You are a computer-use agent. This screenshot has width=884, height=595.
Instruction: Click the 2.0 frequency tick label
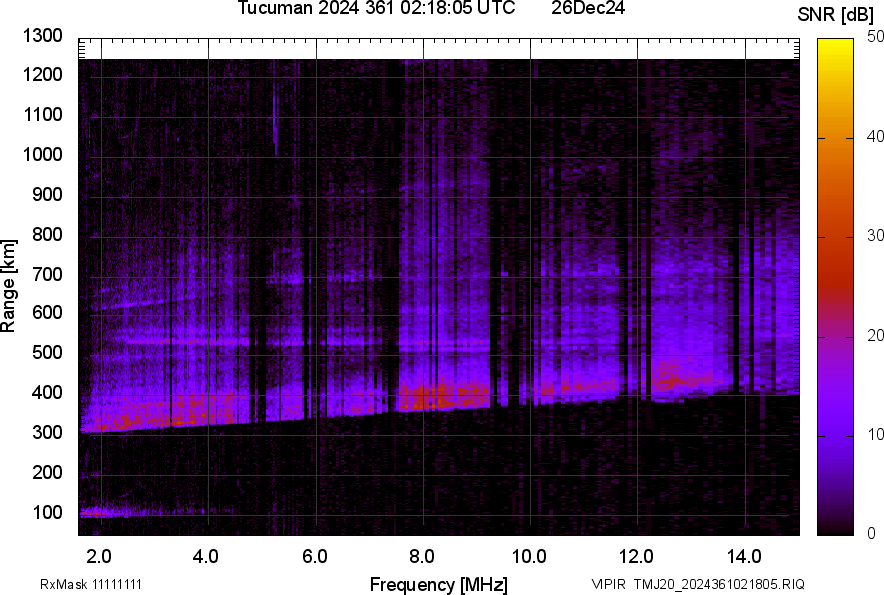pos(100,556)
